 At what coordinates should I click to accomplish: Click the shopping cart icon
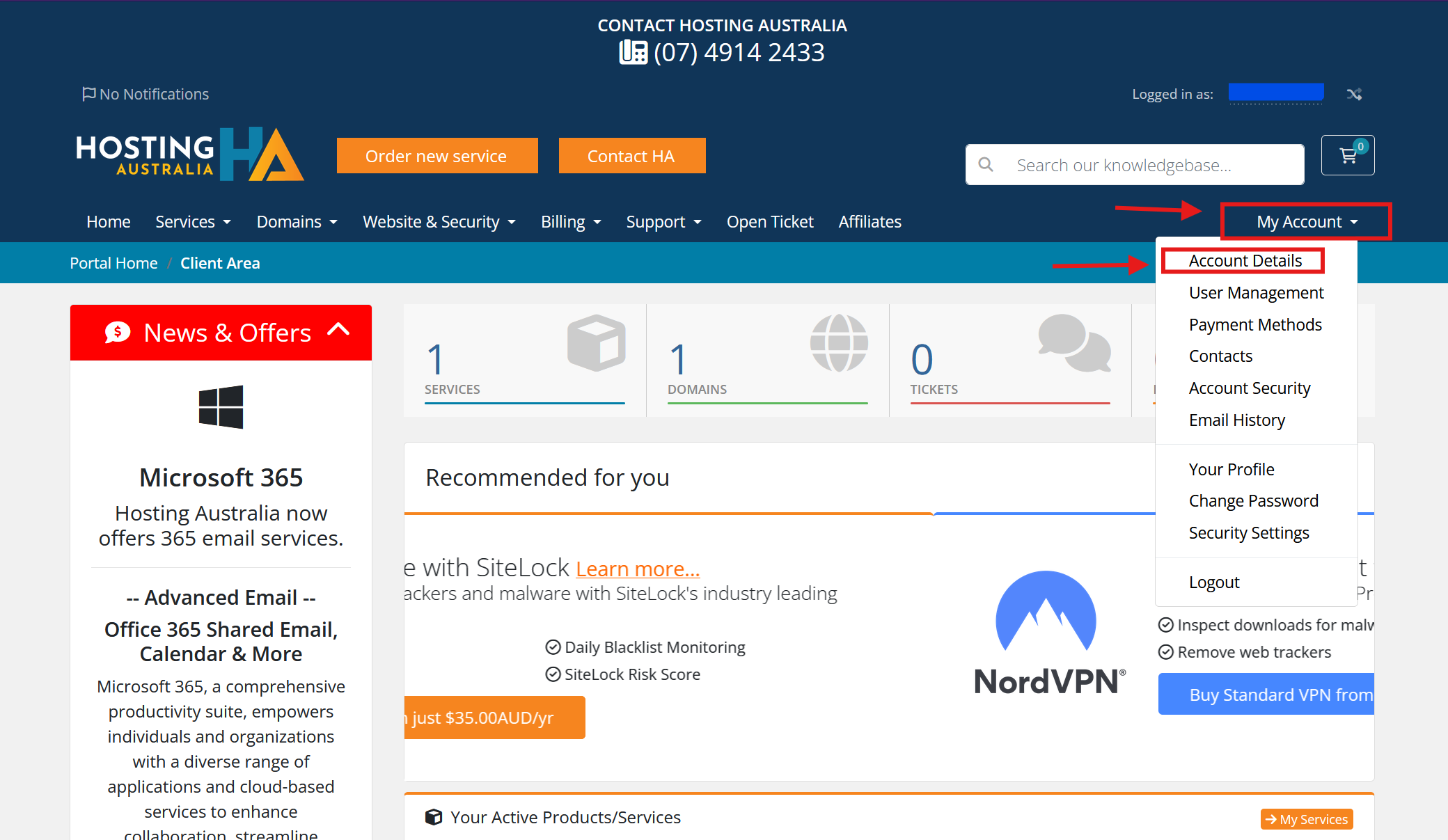[1348, 155]
